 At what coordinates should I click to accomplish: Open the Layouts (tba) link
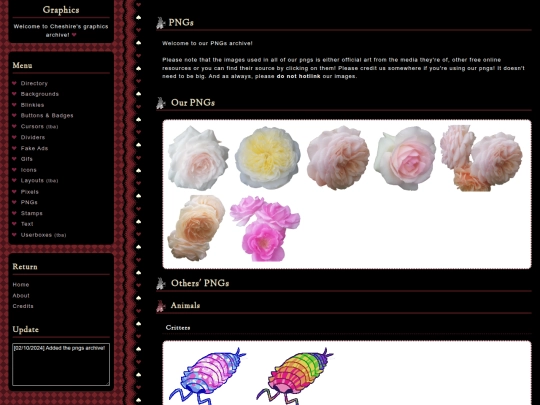click(x=39, y=180)
